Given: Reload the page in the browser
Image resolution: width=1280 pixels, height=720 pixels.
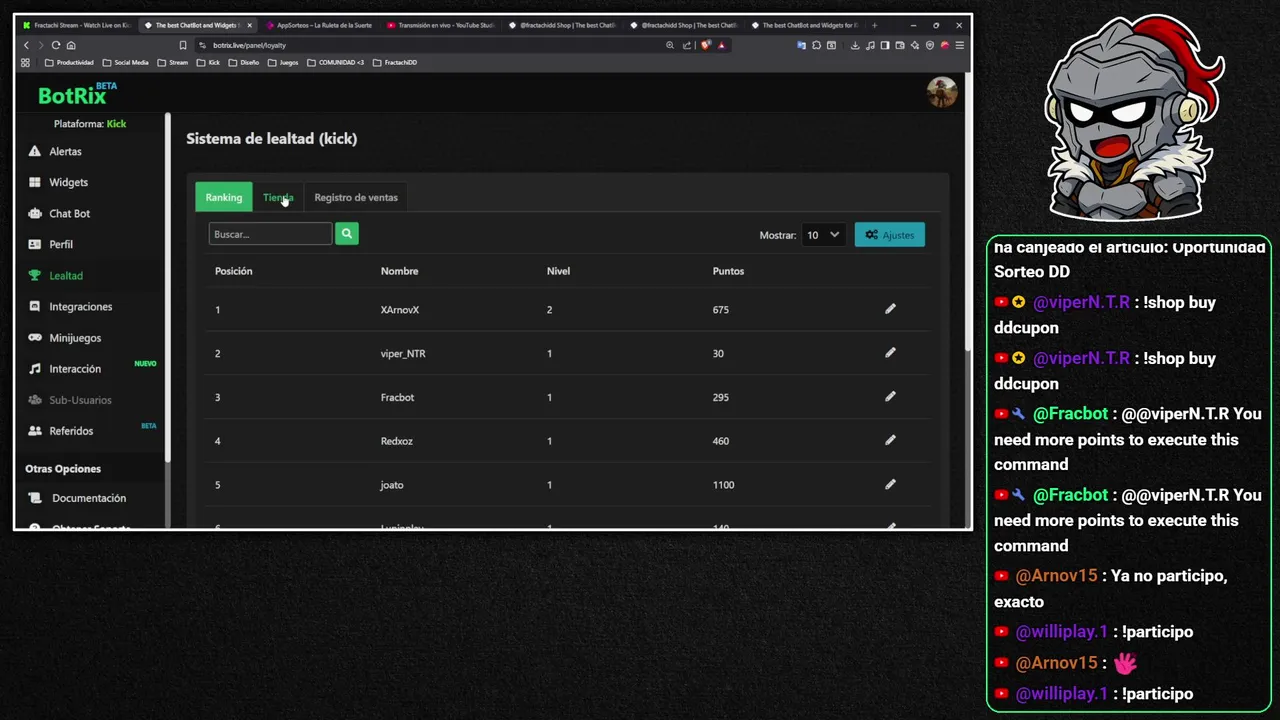Looking at the screenshot, I should point(56,45).
